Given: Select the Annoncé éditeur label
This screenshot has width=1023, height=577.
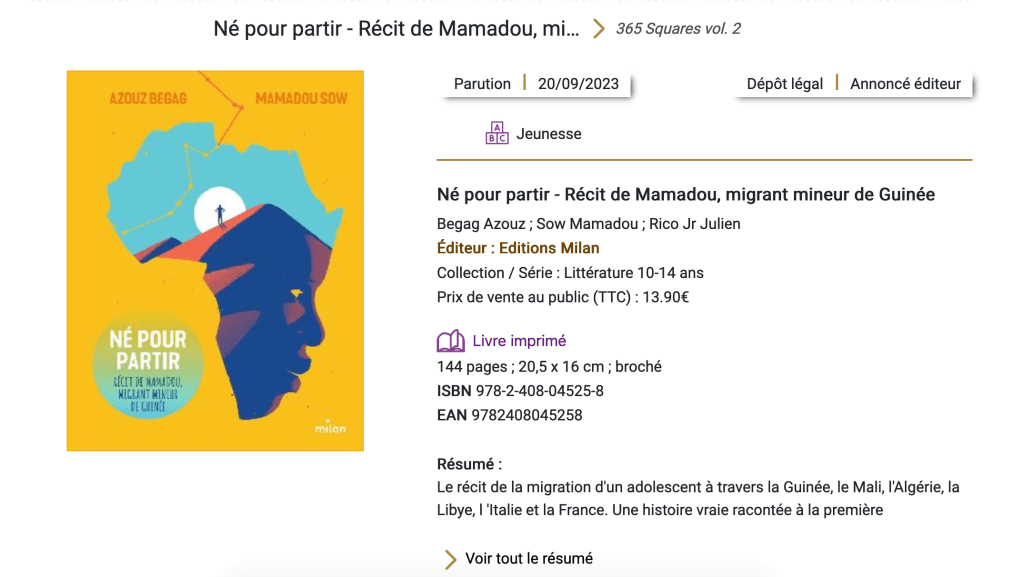Looking at the screenshot, I should 905,84.
